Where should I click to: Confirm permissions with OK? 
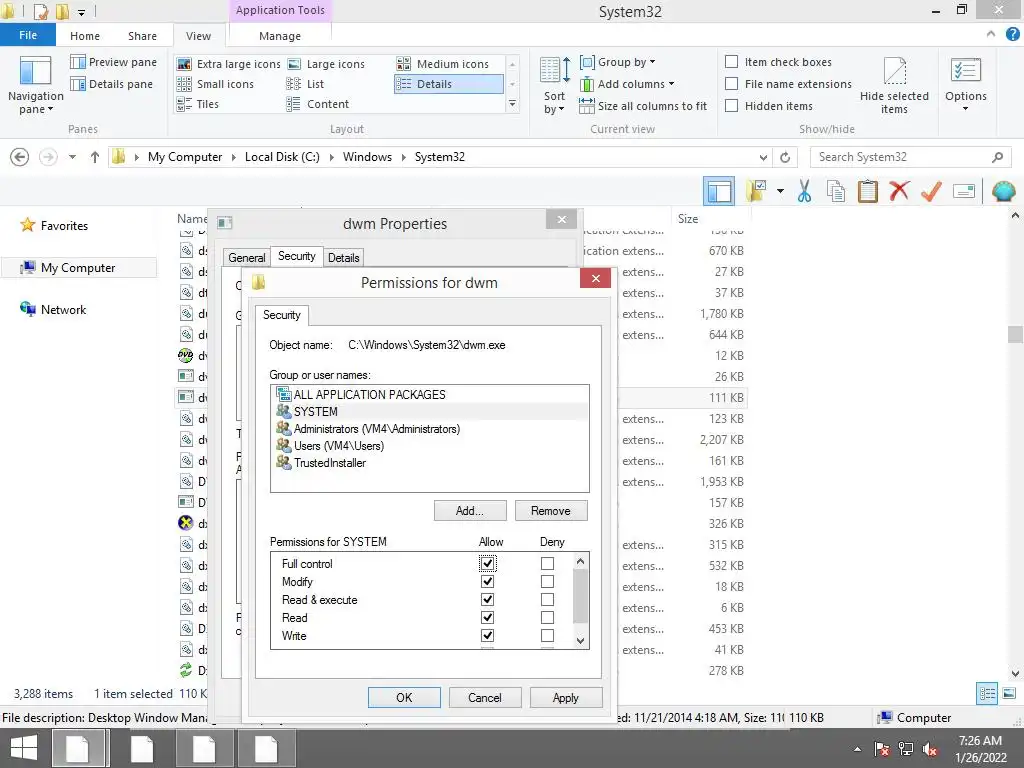click(404, 697)
